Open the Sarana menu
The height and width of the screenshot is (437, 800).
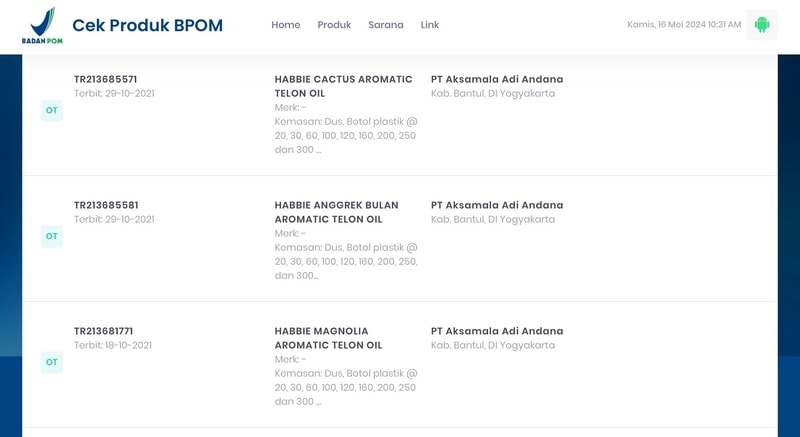click(386, 25)
